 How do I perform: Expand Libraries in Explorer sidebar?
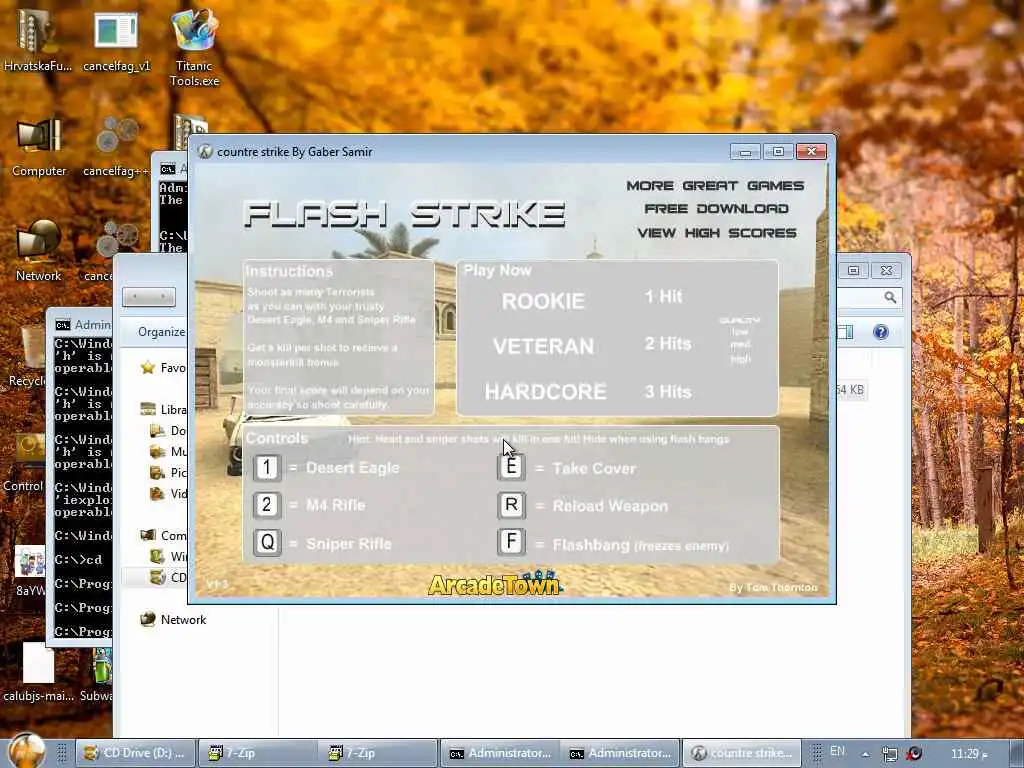point(163,409)
